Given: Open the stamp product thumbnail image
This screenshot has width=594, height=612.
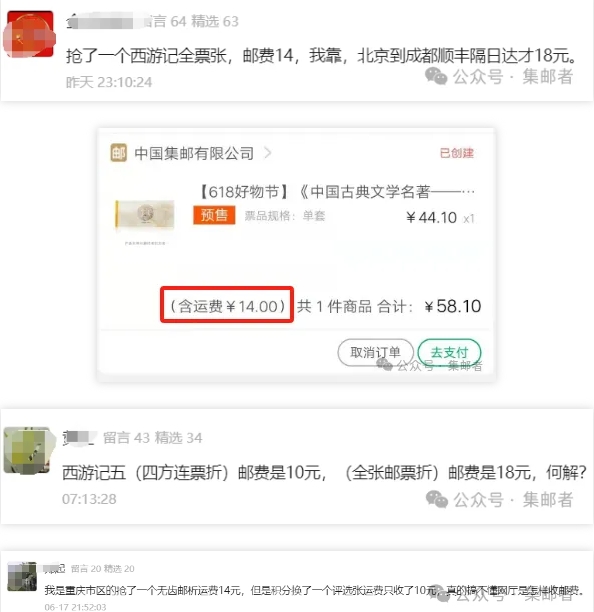Looking at the screenshot, I should (x=145, y=216).
